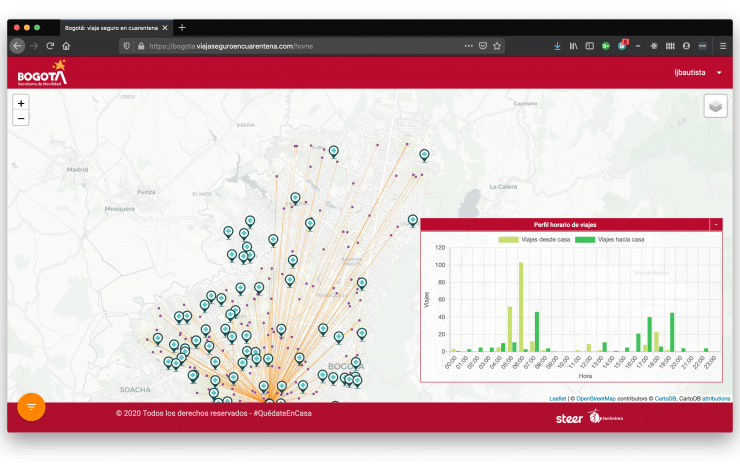Open the page actions ellipsis menu
This screenshot has height=470, width=740.
pyautogui.click(x=468, y=46)
